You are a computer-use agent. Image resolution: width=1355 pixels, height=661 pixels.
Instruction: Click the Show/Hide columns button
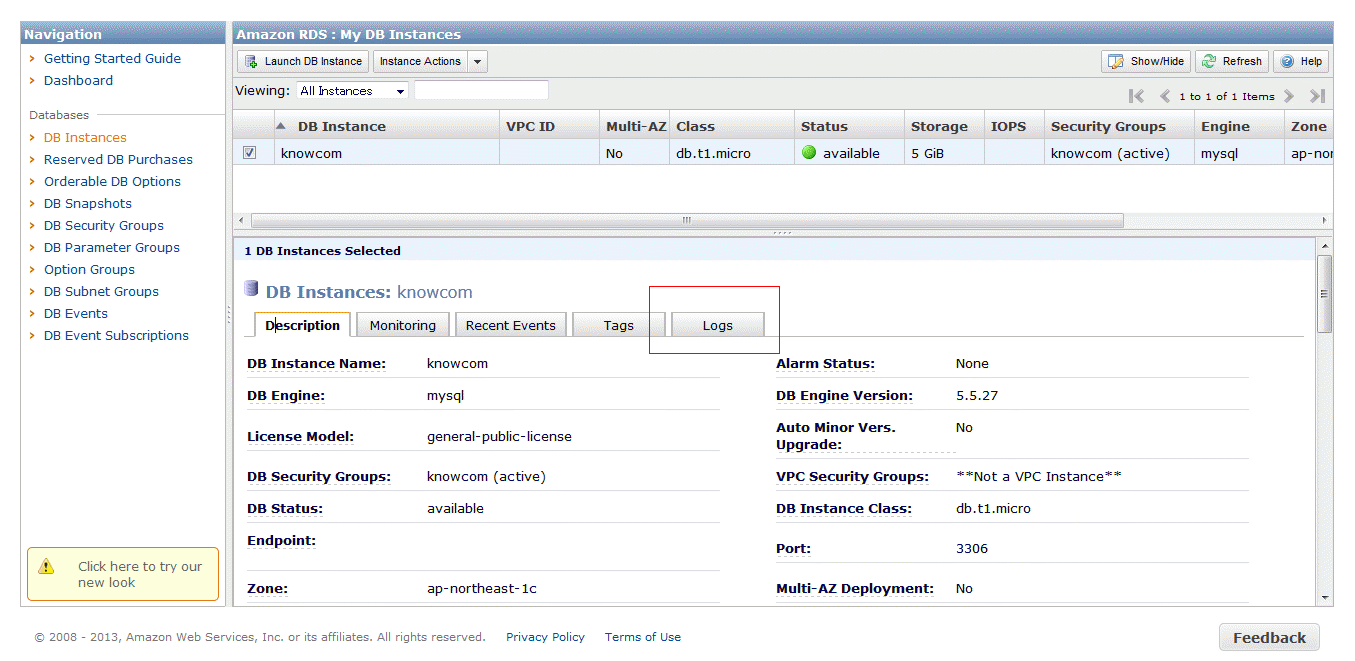pos(1146,61)
